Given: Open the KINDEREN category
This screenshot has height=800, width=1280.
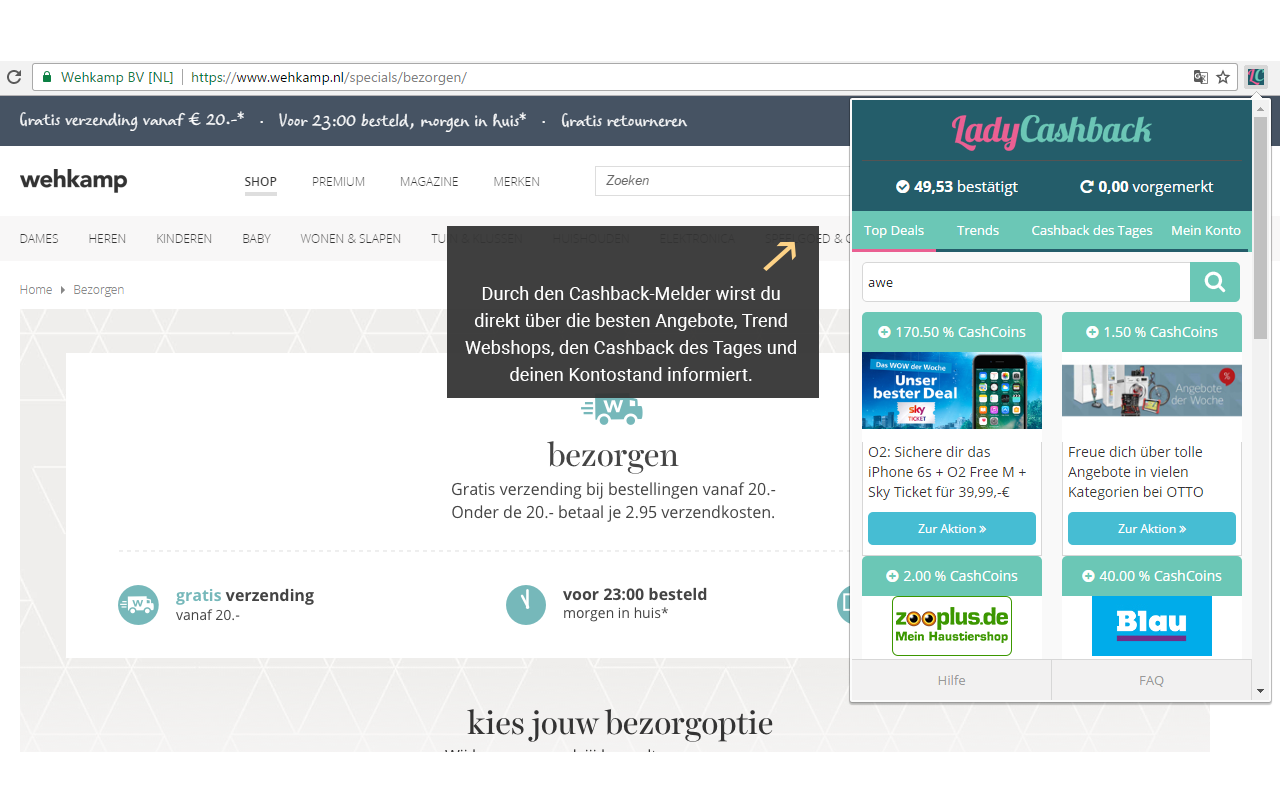Looking at the screenshot, I should pos(184,239).
